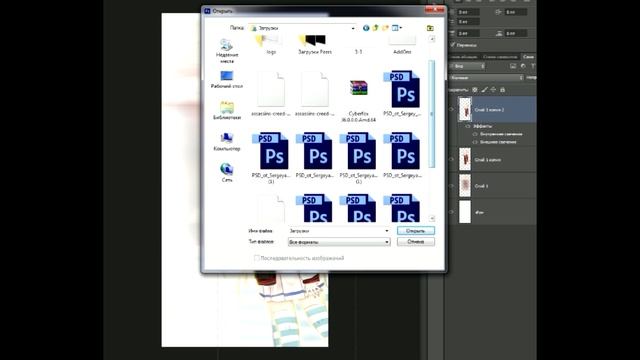
Task: Select the Загрузки Peers folder
Action: 315,45
